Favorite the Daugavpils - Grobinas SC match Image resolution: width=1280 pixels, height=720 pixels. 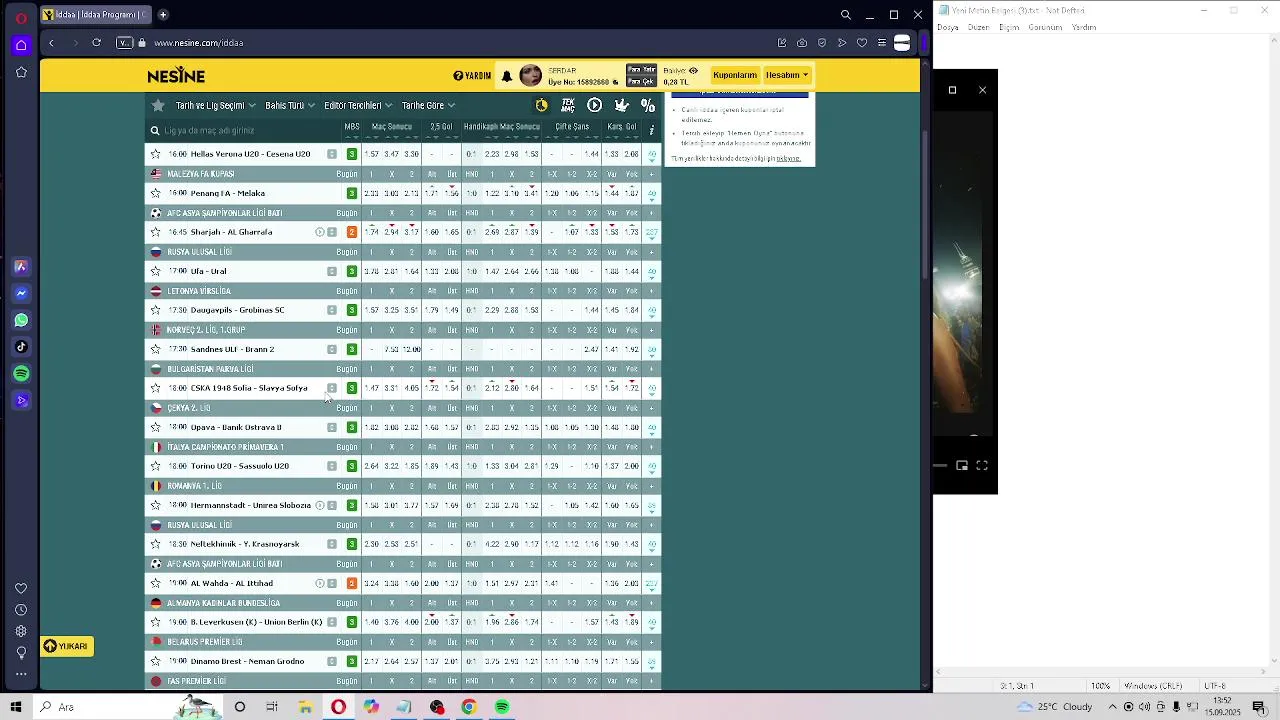[x=155, y=310]
